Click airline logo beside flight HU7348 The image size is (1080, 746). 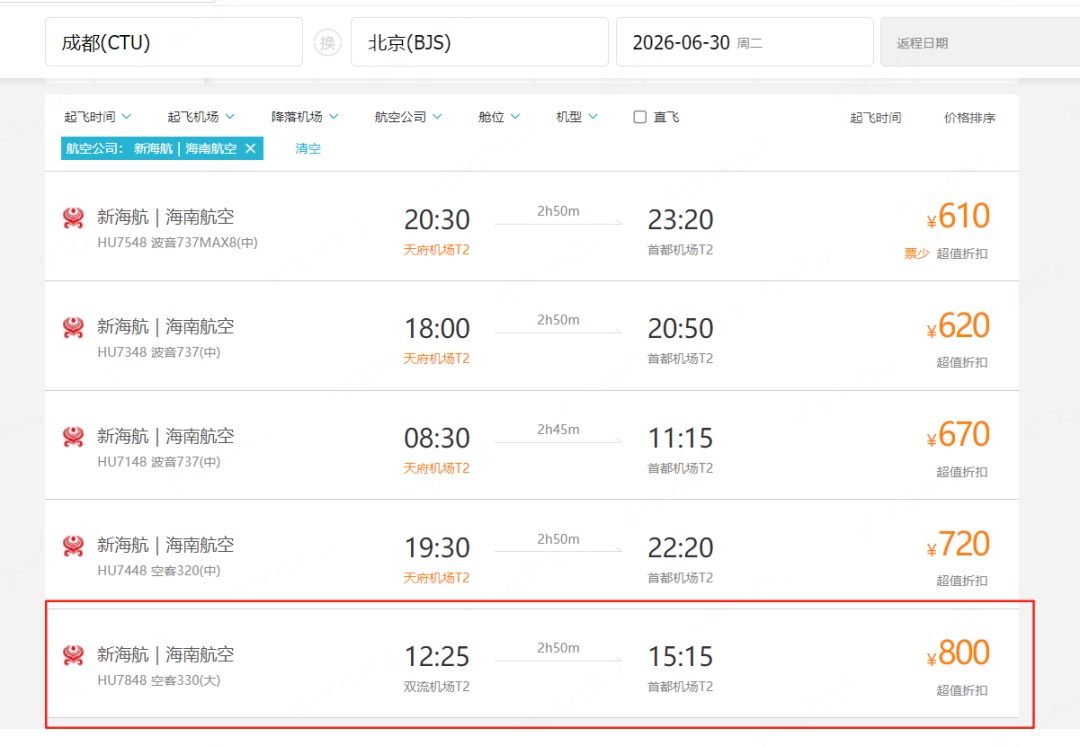(74, 327)
